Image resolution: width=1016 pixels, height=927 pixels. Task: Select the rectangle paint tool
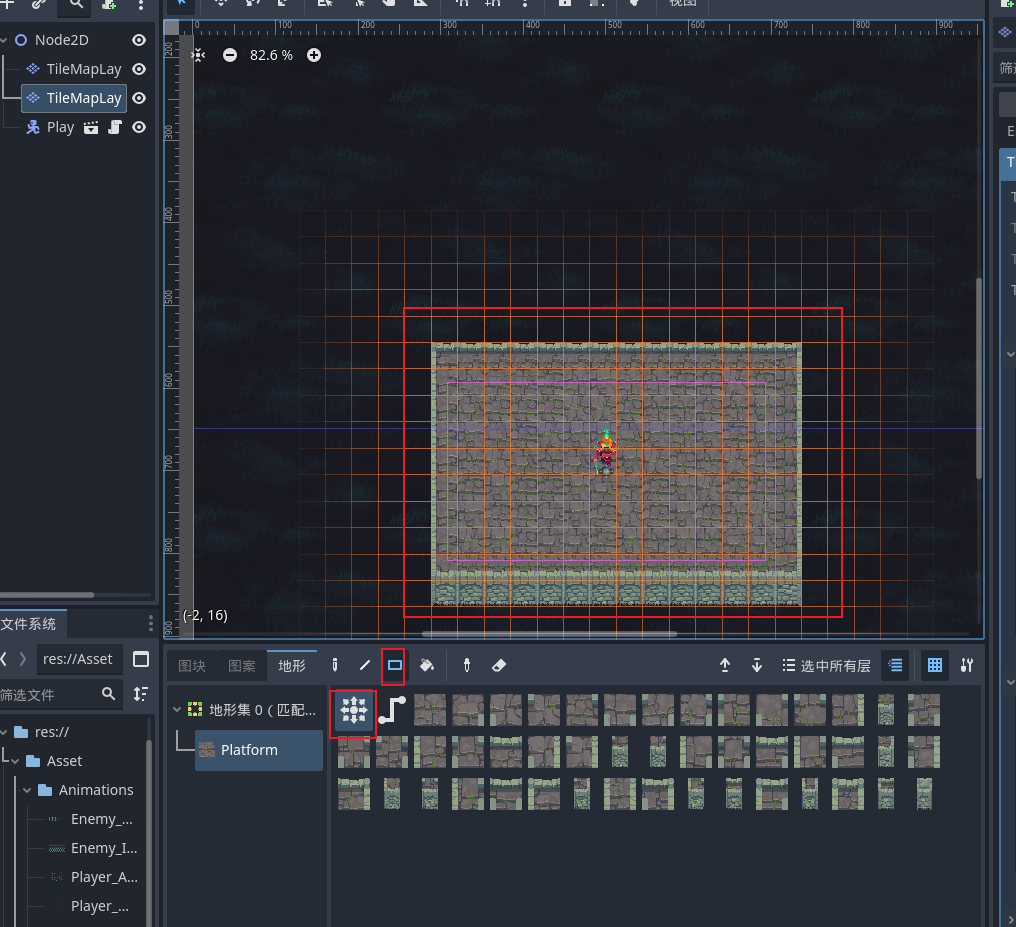(394, 665)
